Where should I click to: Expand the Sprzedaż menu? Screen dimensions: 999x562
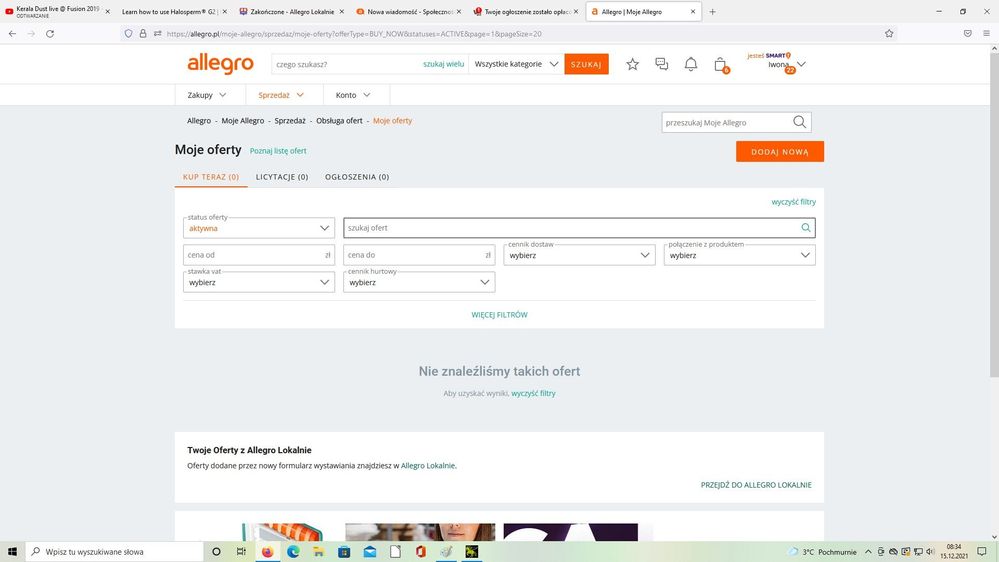click(x=281, y=95)
